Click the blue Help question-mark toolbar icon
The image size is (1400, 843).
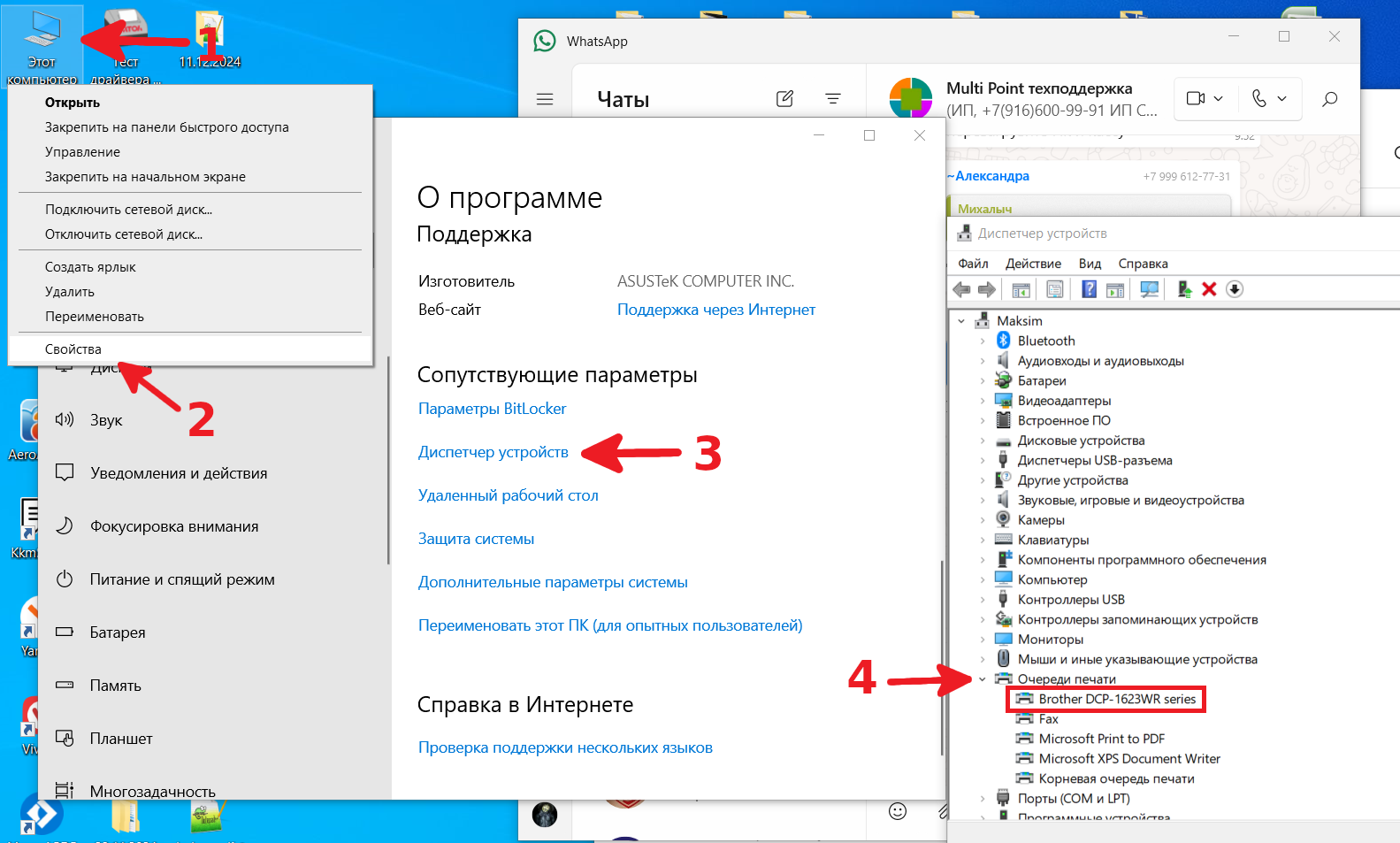pyautogui.click(x=1089, y=289)
